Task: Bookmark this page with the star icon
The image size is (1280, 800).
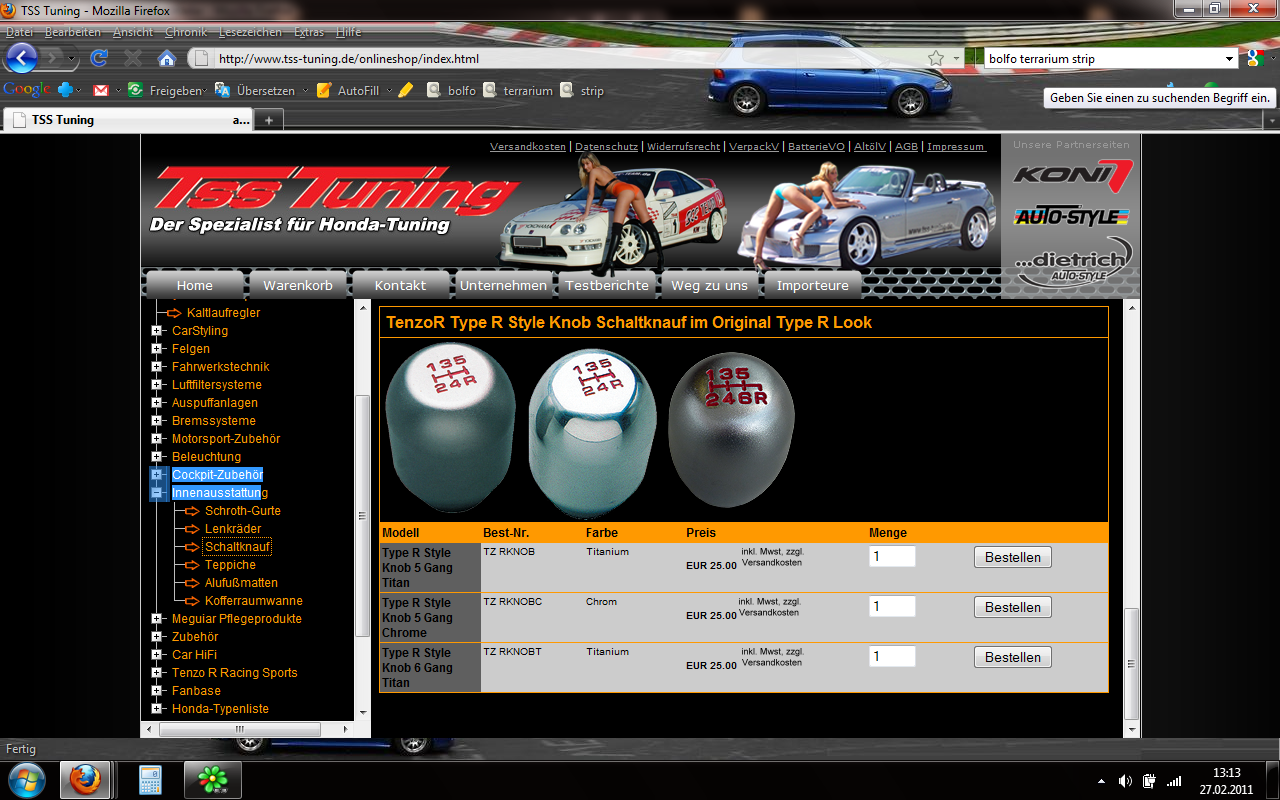Action: (x=936, y=58)
